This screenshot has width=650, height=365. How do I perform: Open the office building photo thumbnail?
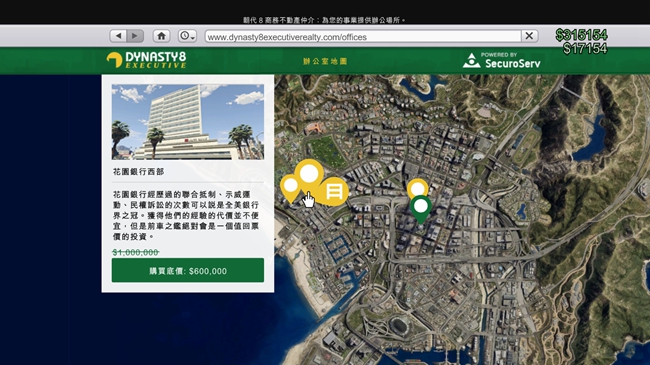(x=188, y=122)
